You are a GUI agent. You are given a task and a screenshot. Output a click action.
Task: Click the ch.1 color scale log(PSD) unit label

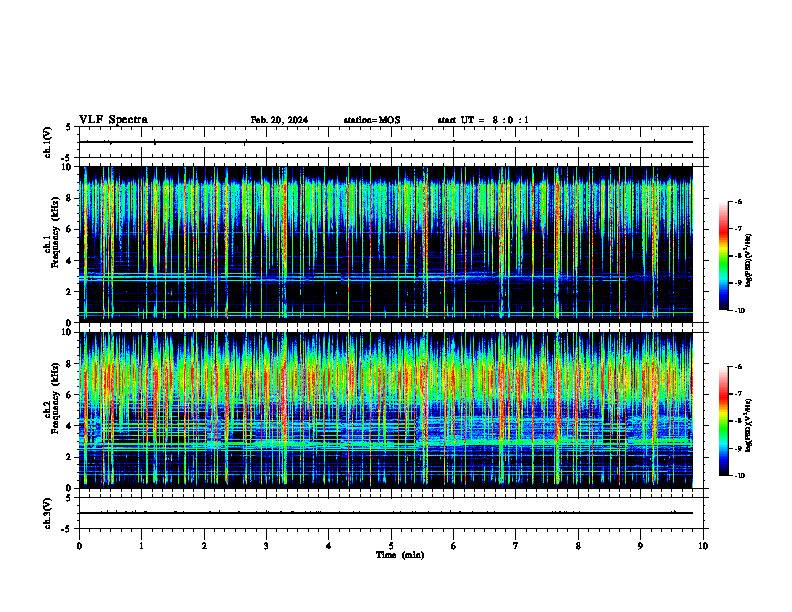point(750,261)
